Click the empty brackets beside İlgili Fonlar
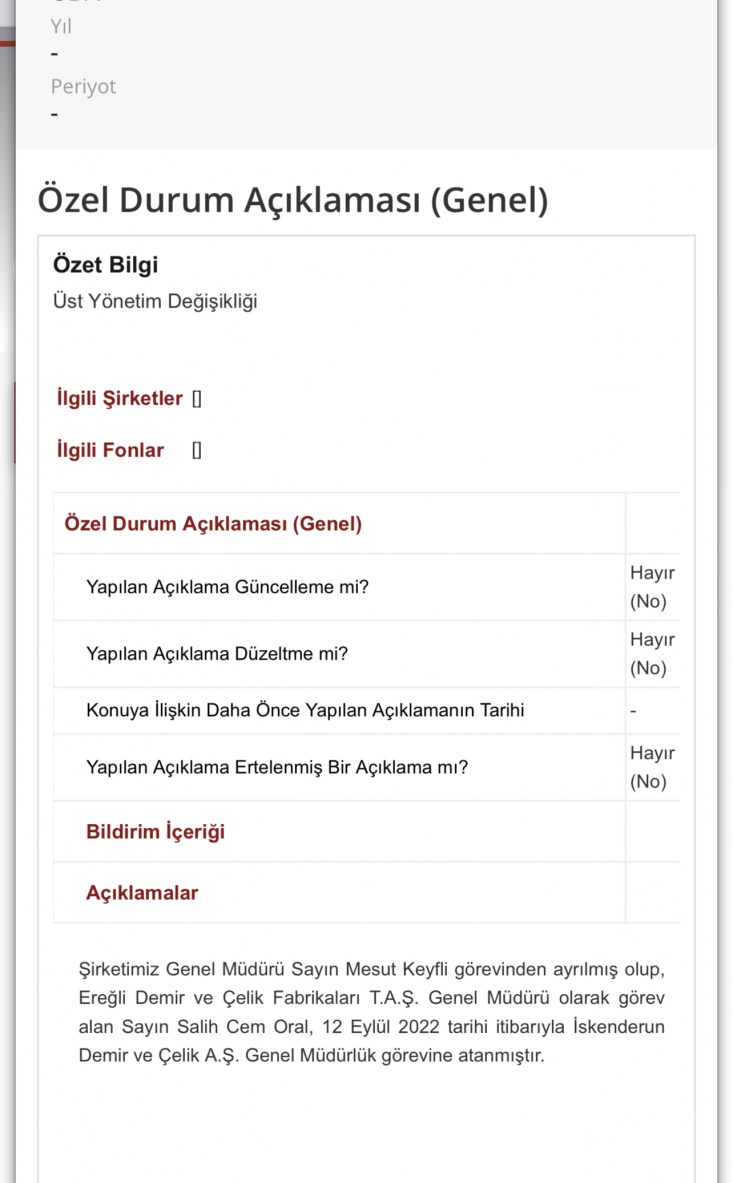This screenshot has height=1183, width=733. (197, 450)
